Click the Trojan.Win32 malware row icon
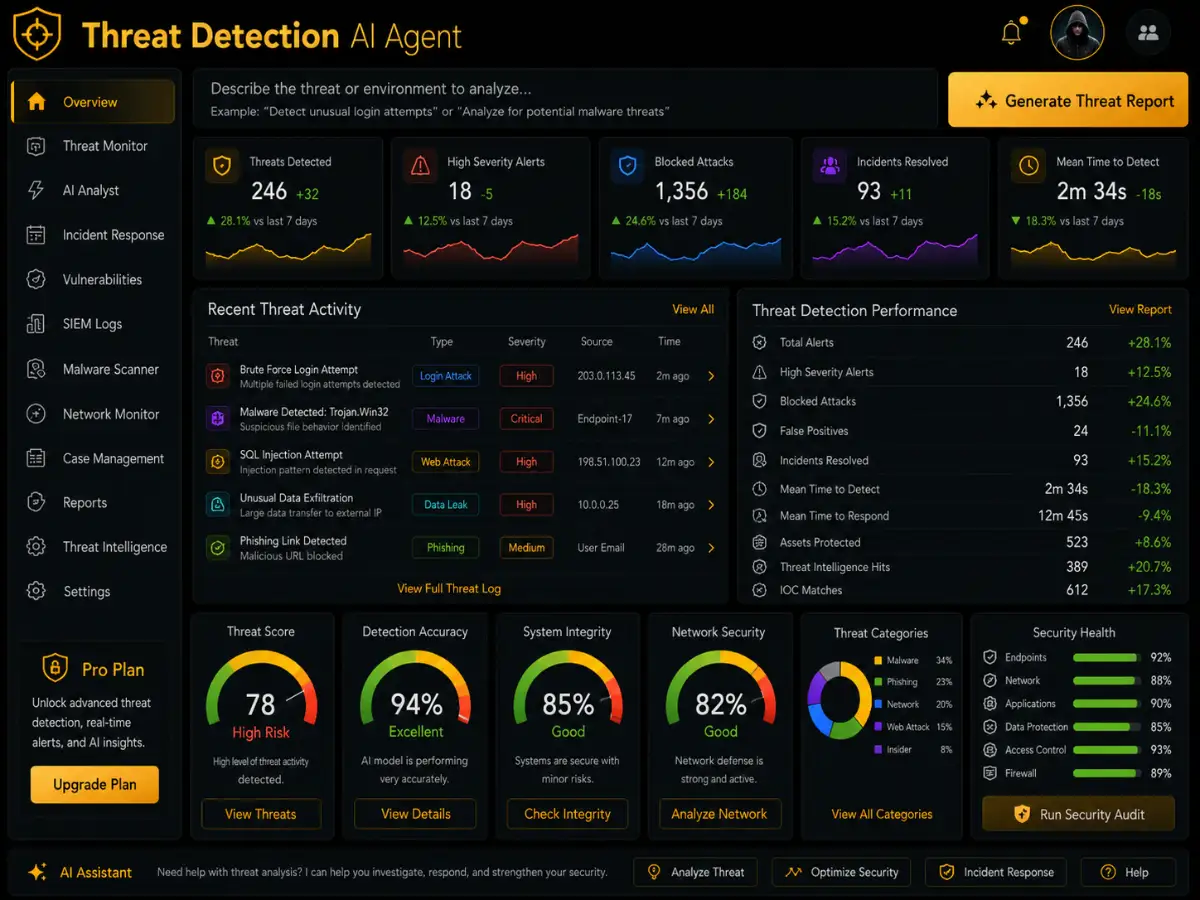Screen dimensions: 1200x900 tap(217, 419)
